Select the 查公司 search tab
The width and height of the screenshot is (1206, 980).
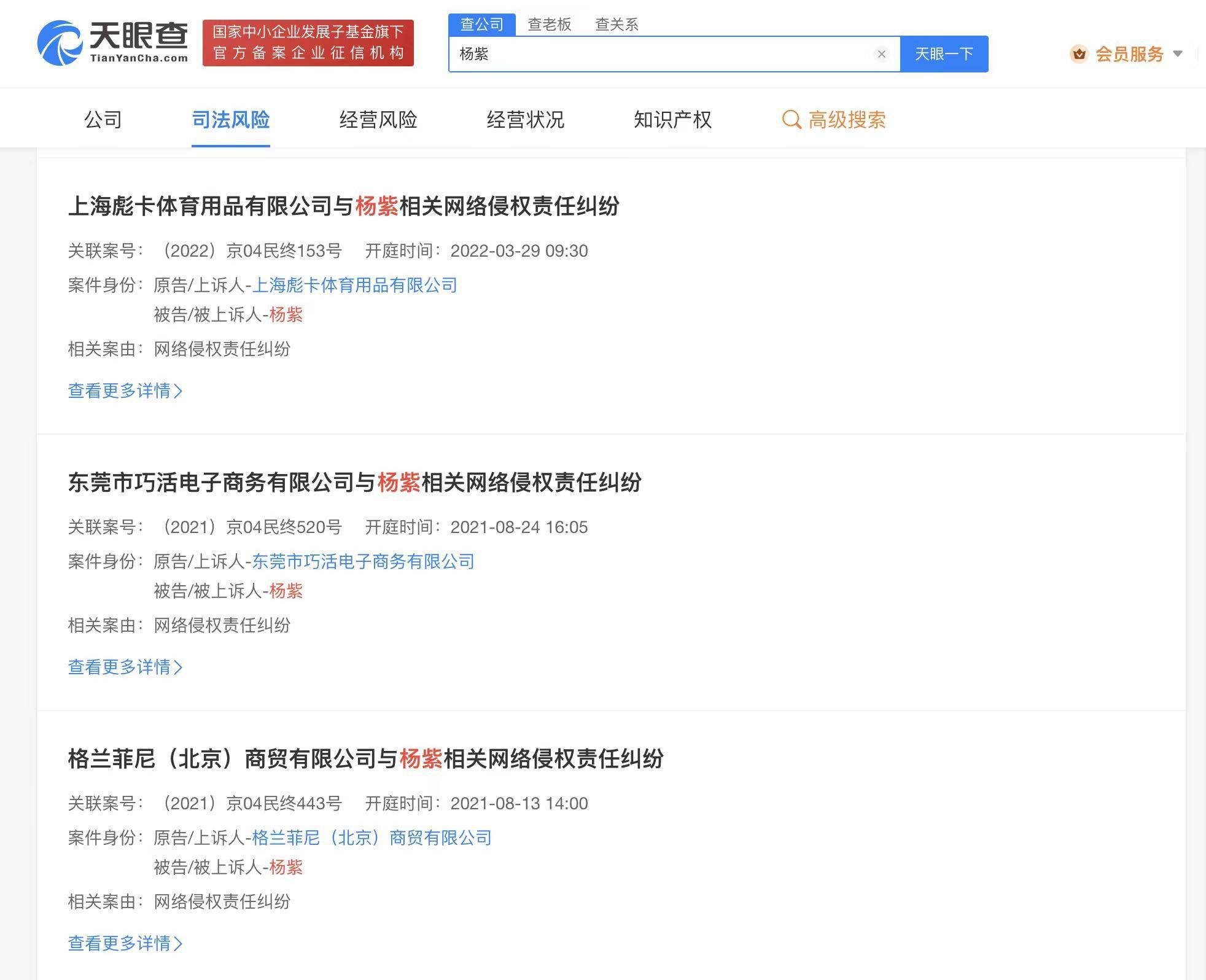click(482, 25)
